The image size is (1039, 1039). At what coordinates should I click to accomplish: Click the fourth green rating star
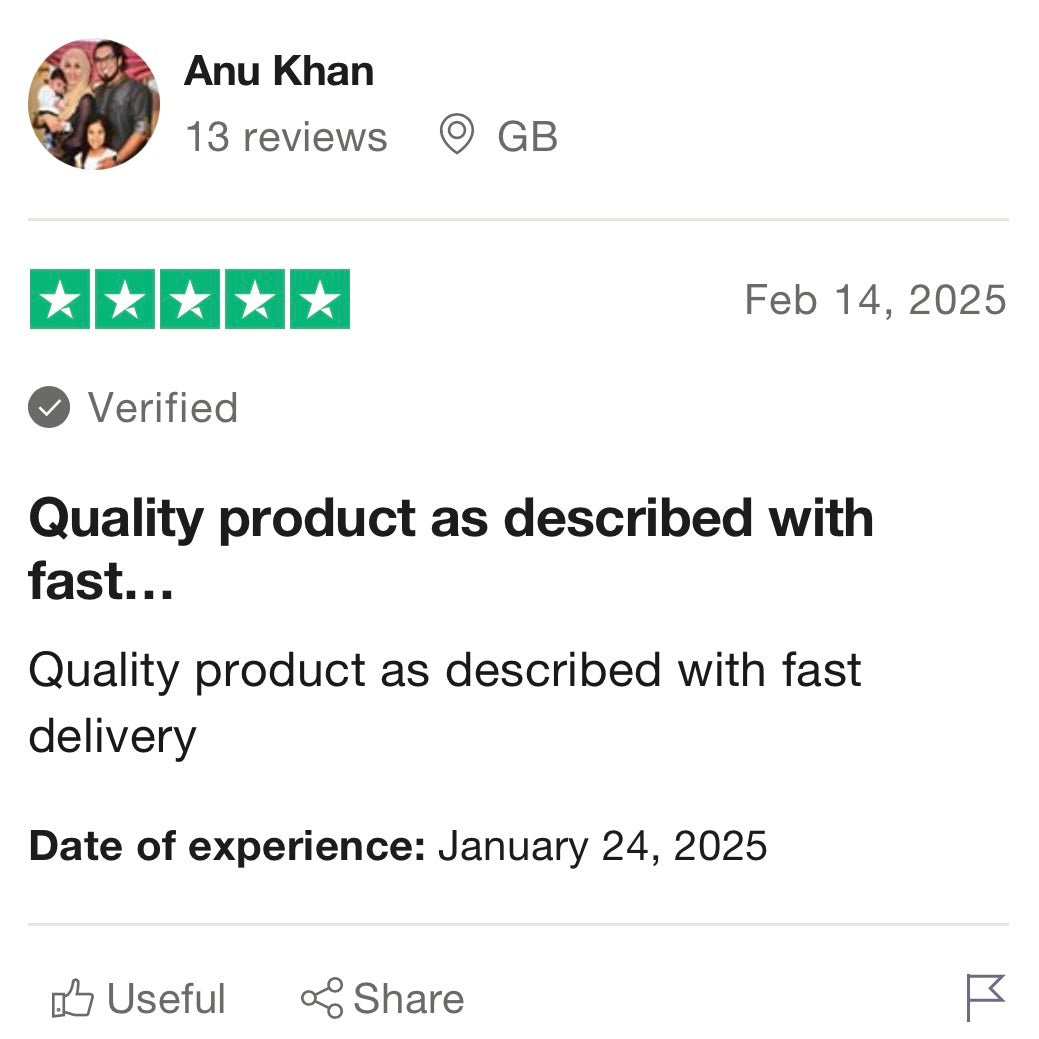pyautogui.click(x=255, y=299)
